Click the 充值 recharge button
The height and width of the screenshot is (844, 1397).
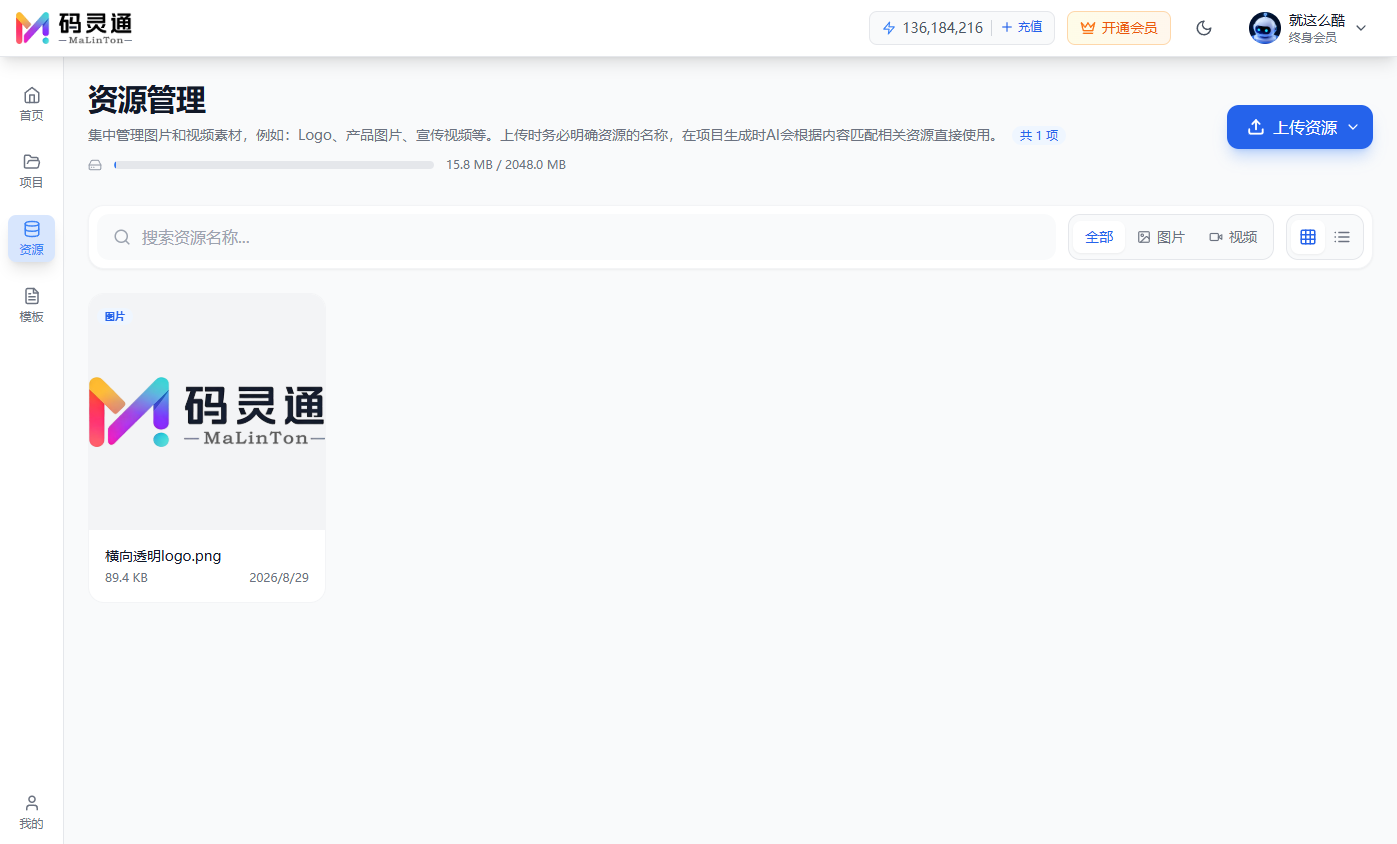(x=1022, y=28)
